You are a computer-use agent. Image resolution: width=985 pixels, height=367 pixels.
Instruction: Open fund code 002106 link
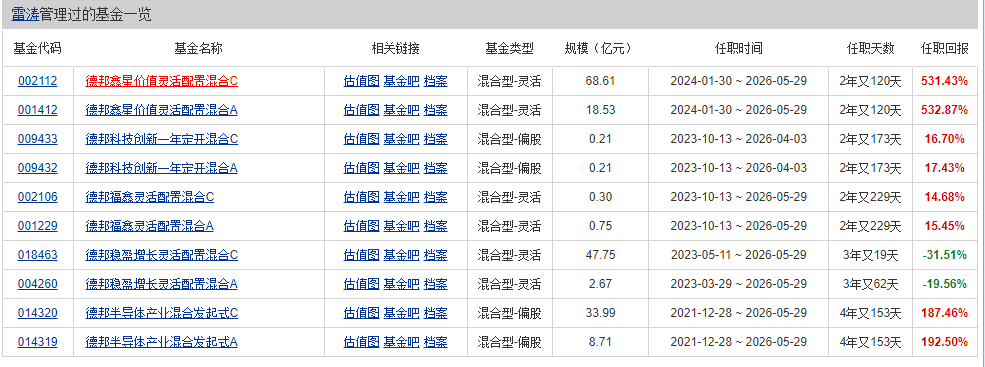(x=38, y=197)
